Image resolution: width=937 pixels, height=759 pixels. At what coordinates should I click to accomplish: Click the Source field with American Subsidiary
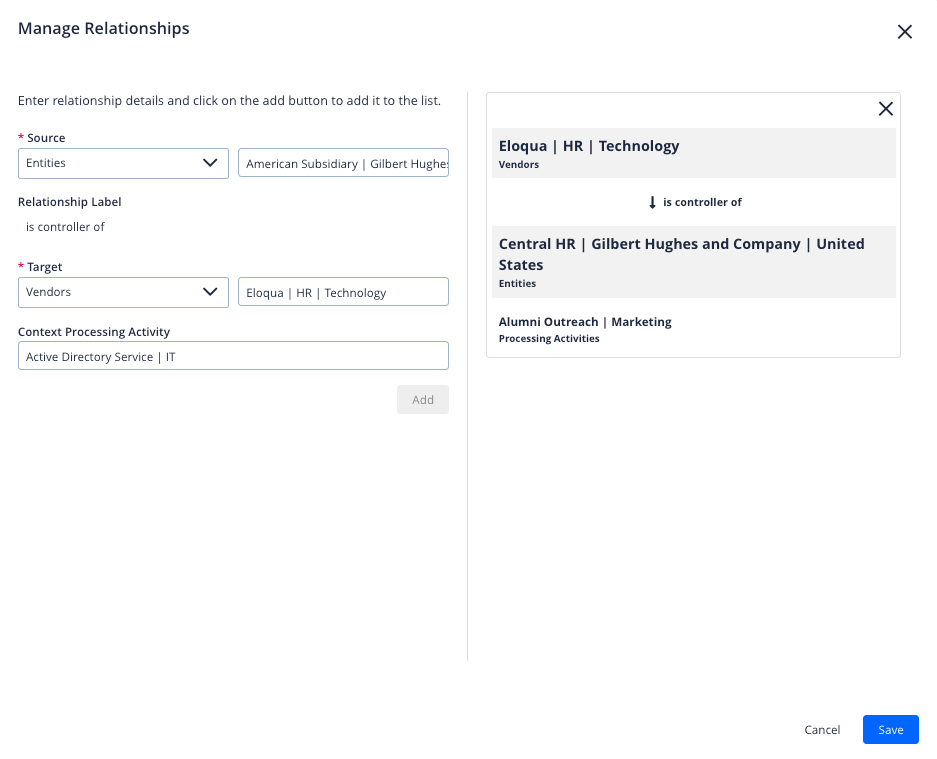pos(343,163)
